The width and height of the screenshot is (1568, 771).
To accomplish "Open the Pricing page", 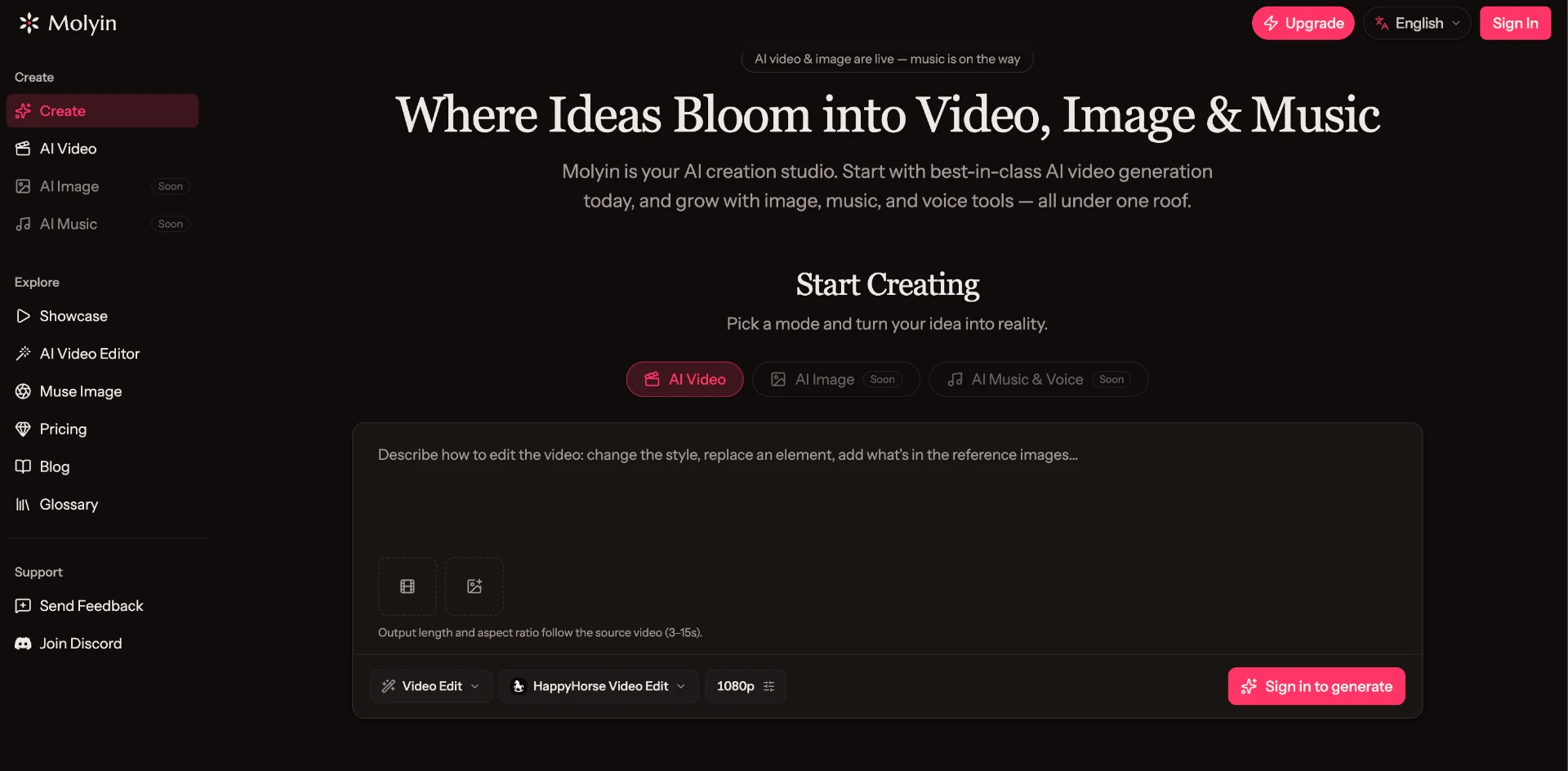I will [x=103, y=429].
